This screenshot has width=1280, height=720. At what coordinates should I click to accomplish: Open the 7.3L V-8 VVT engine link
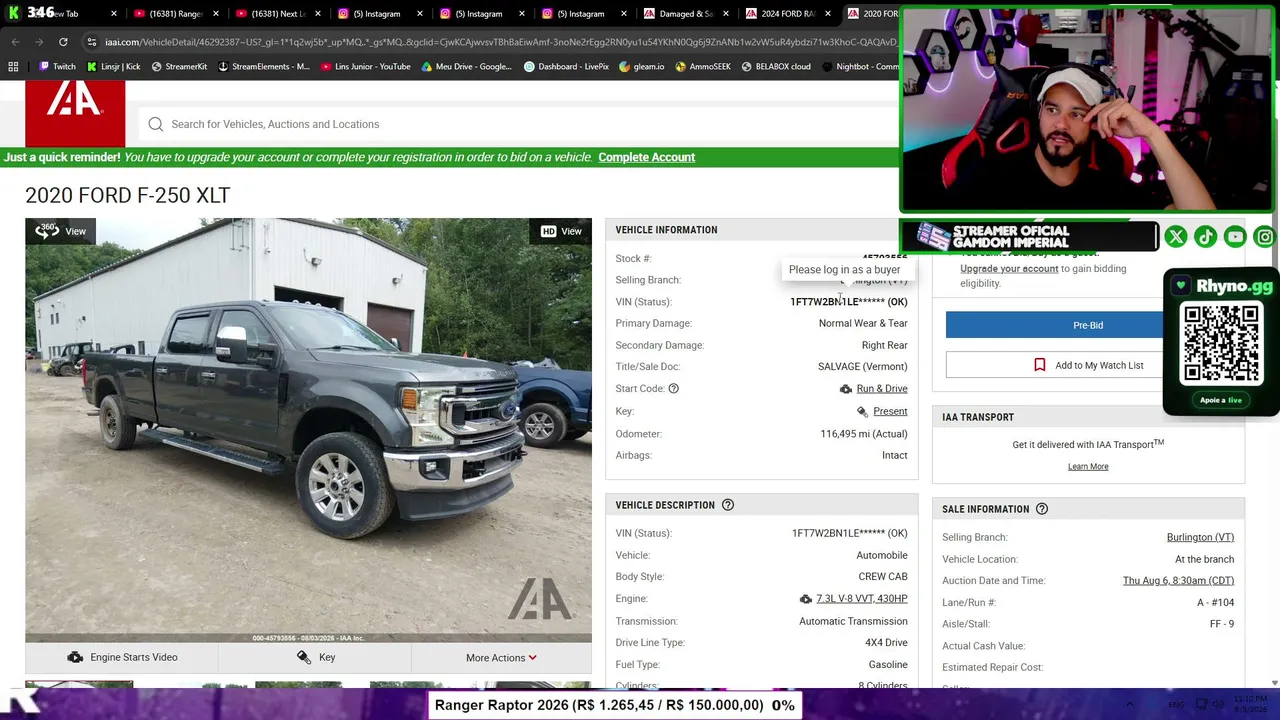862,599
